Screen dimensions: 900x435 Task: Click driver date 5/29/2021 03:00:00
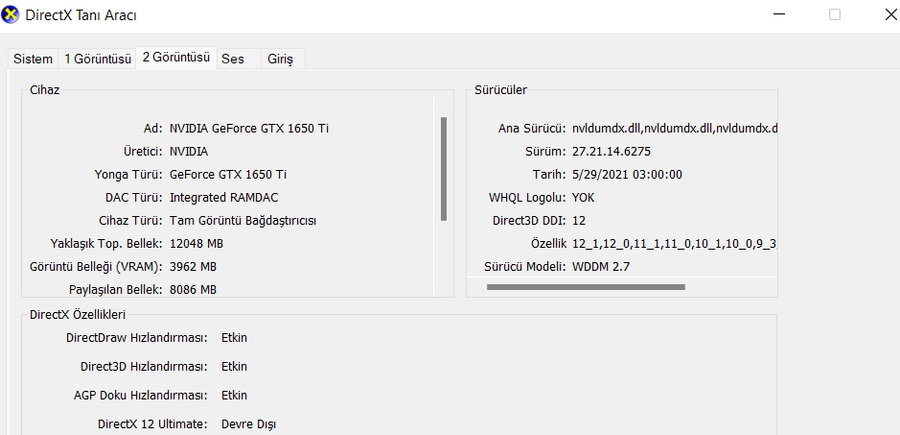(x=627, y=174)
